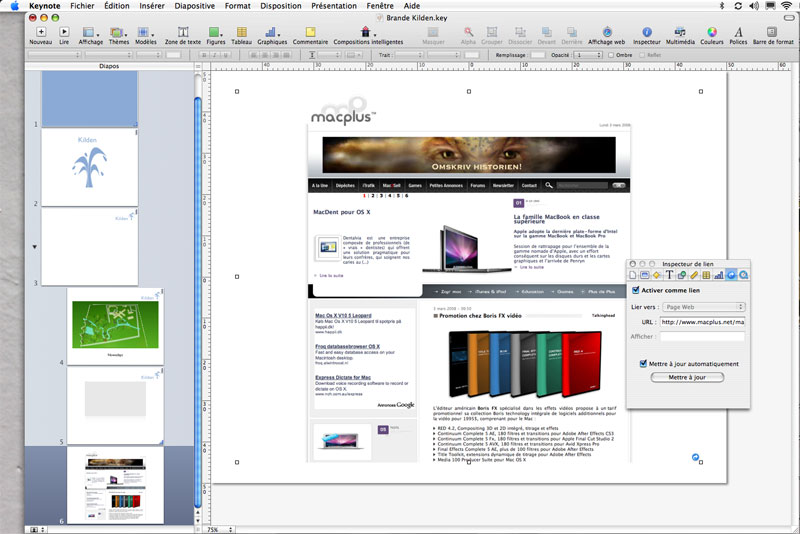Insert a Zone de texte from toolbar
Viewport: 800px width, 534px height.
pos(183,32)
